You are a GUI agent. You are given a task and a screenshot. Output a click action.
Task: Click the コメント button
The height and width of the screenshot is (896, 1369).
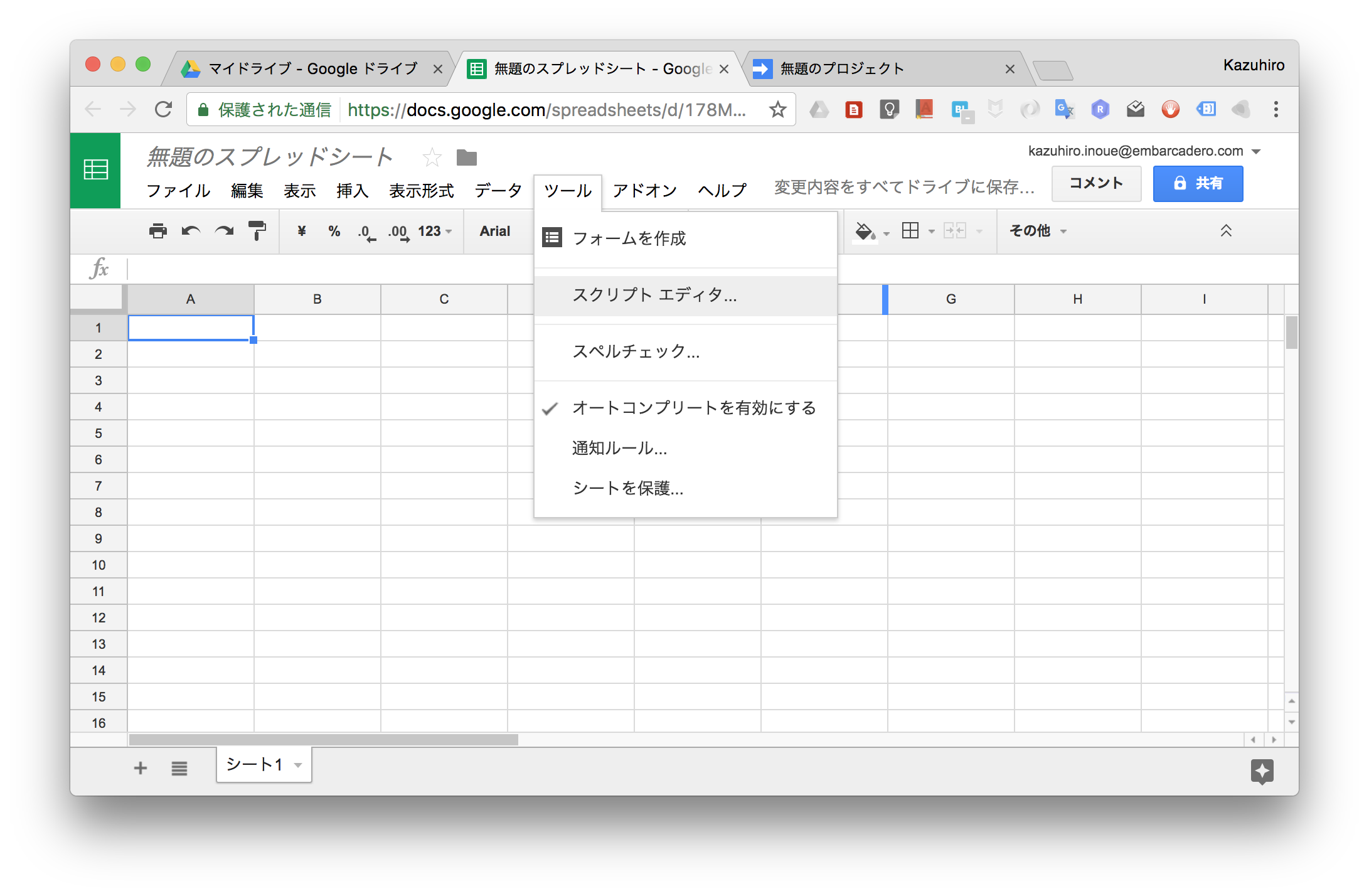1096,183
